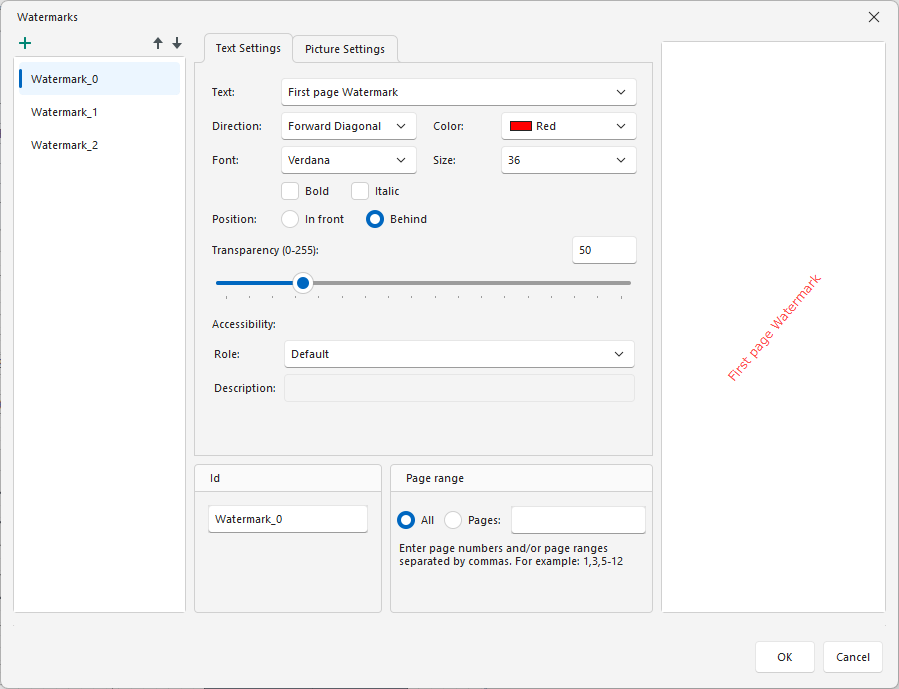This screenshot has height=689, width=899.
Task: Open the Text dropdown showing First page Watermark
Action: (458, 91)
